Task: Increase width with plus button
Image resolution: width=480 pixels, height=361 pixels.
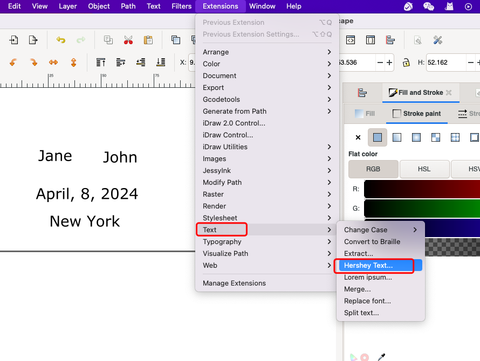Action: (x=389, y=62)
